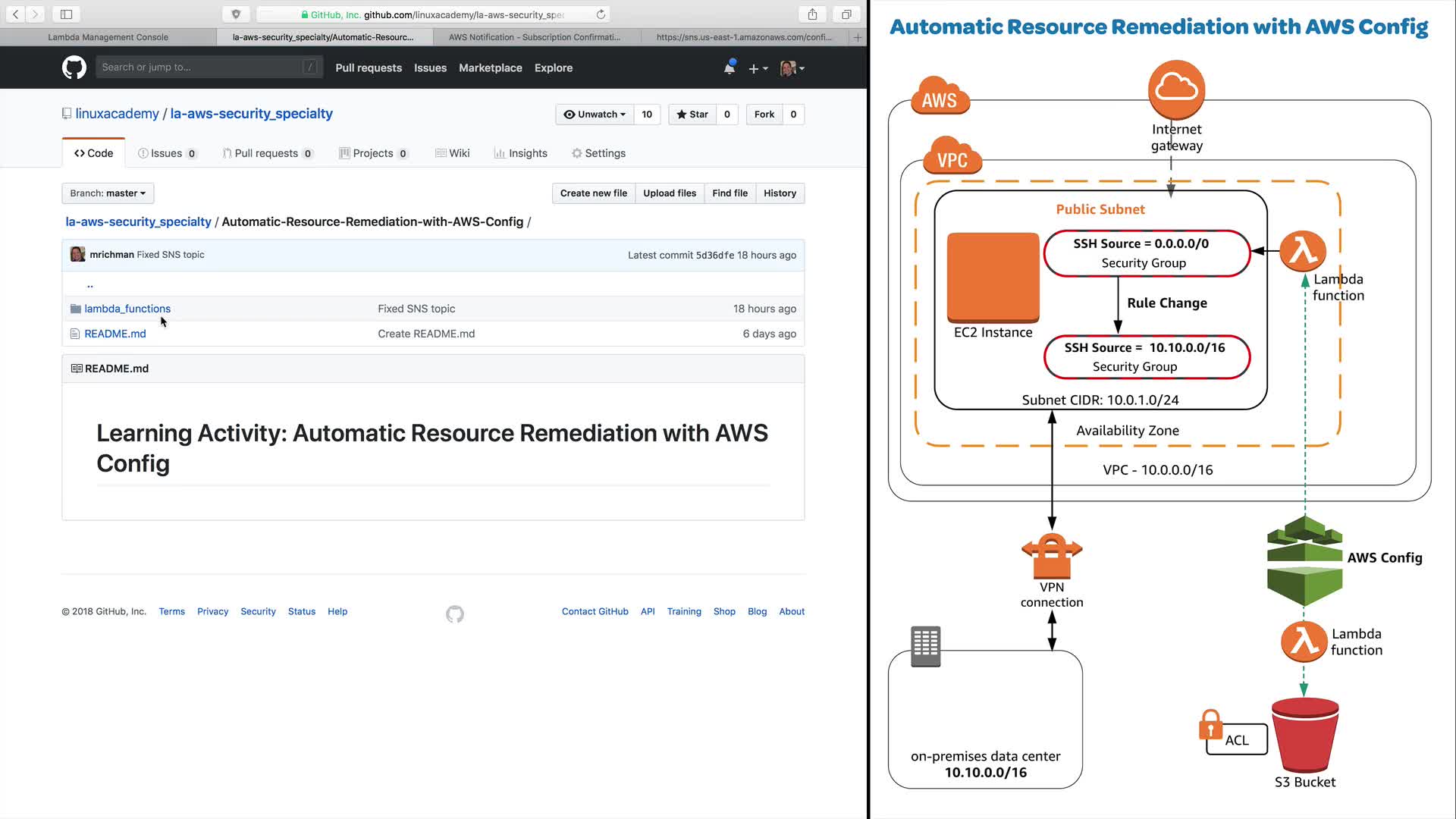Viewport: 1456px width, 819px height.
Task: Click the GitHub Octocat logo in header
Action: 74,67
